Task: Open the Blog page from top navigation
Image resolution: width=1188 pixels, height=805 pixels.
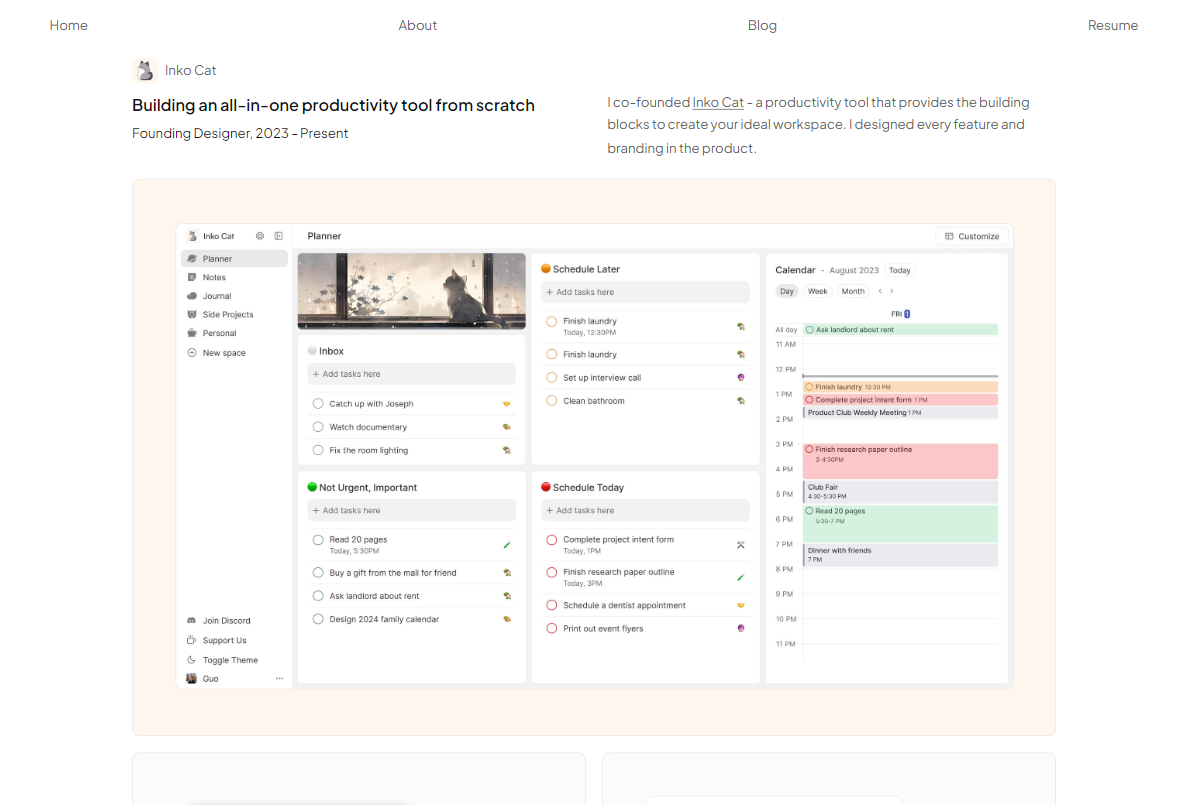Action: (762, 26)
